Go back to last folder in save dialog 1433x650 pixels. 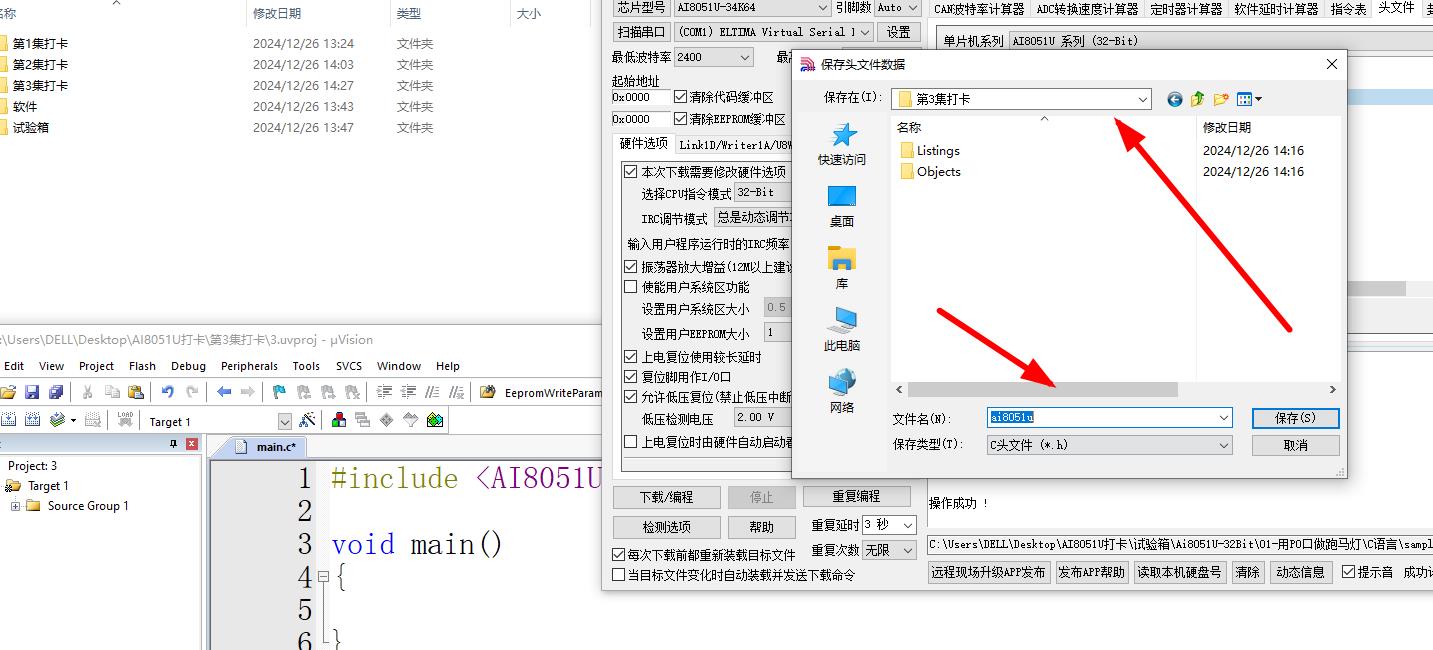tap(1175, 99)
